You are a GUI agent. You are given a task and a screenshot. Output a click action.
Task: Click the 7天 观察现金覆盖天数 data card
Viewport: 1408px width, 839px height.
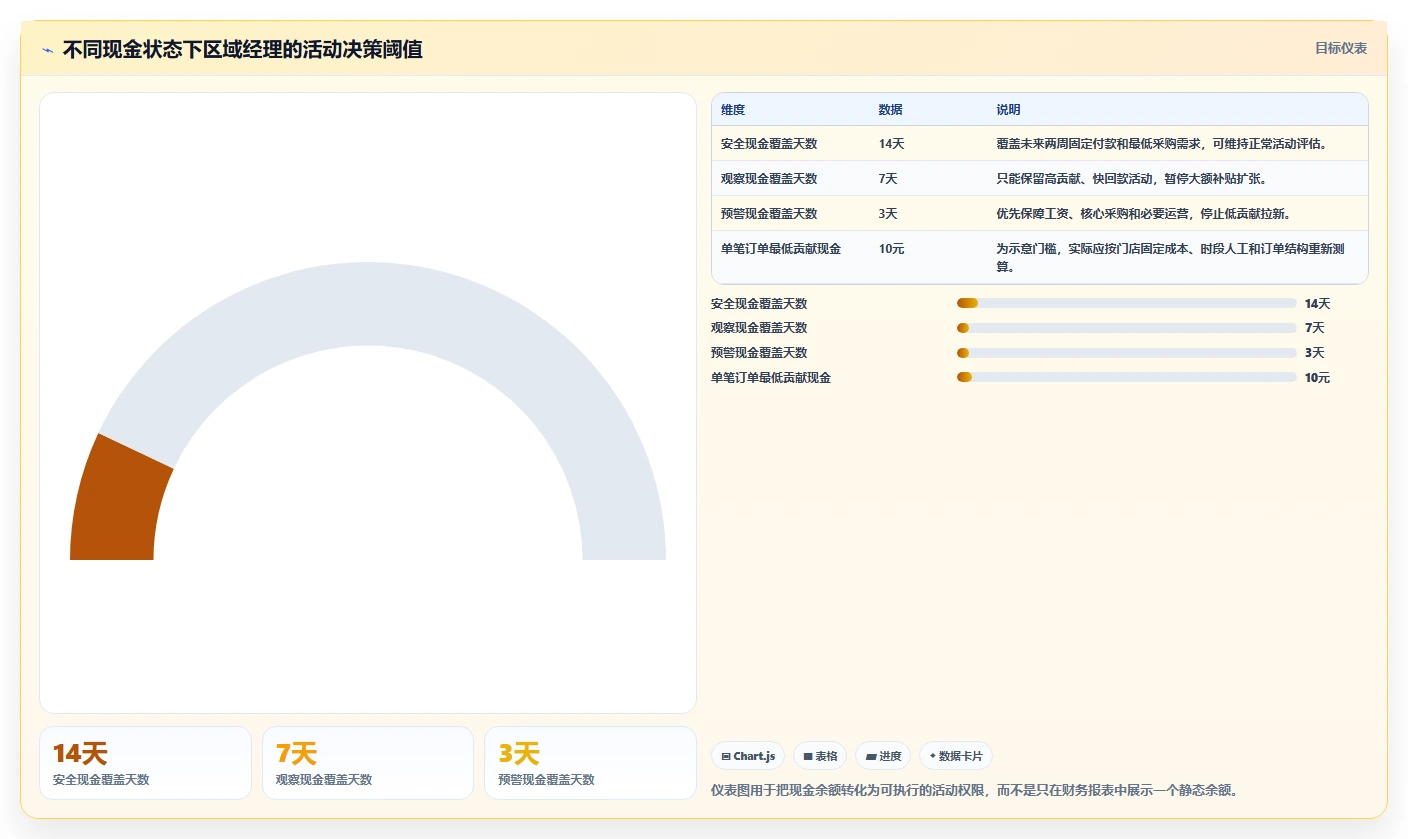368,763
